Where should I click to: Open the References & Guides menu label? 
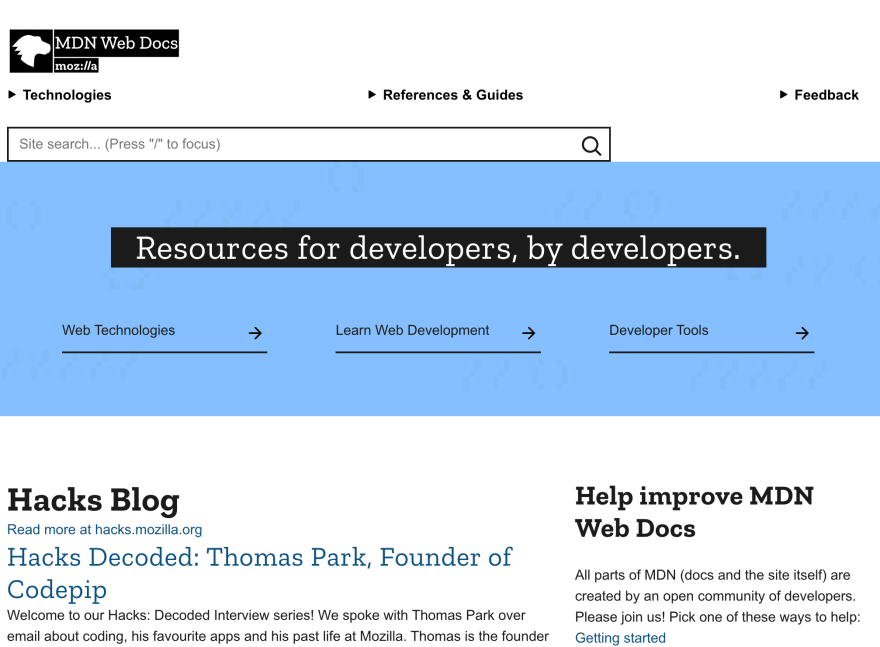tap(453, 95)
